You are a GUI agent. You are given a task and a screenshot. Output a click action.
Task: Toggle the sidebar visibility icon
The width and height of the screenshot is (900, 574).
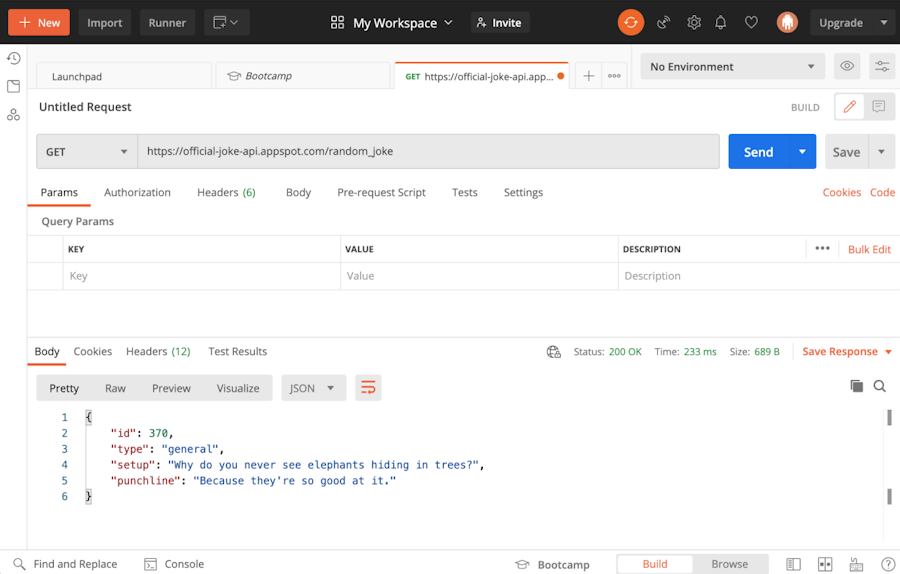793,564
